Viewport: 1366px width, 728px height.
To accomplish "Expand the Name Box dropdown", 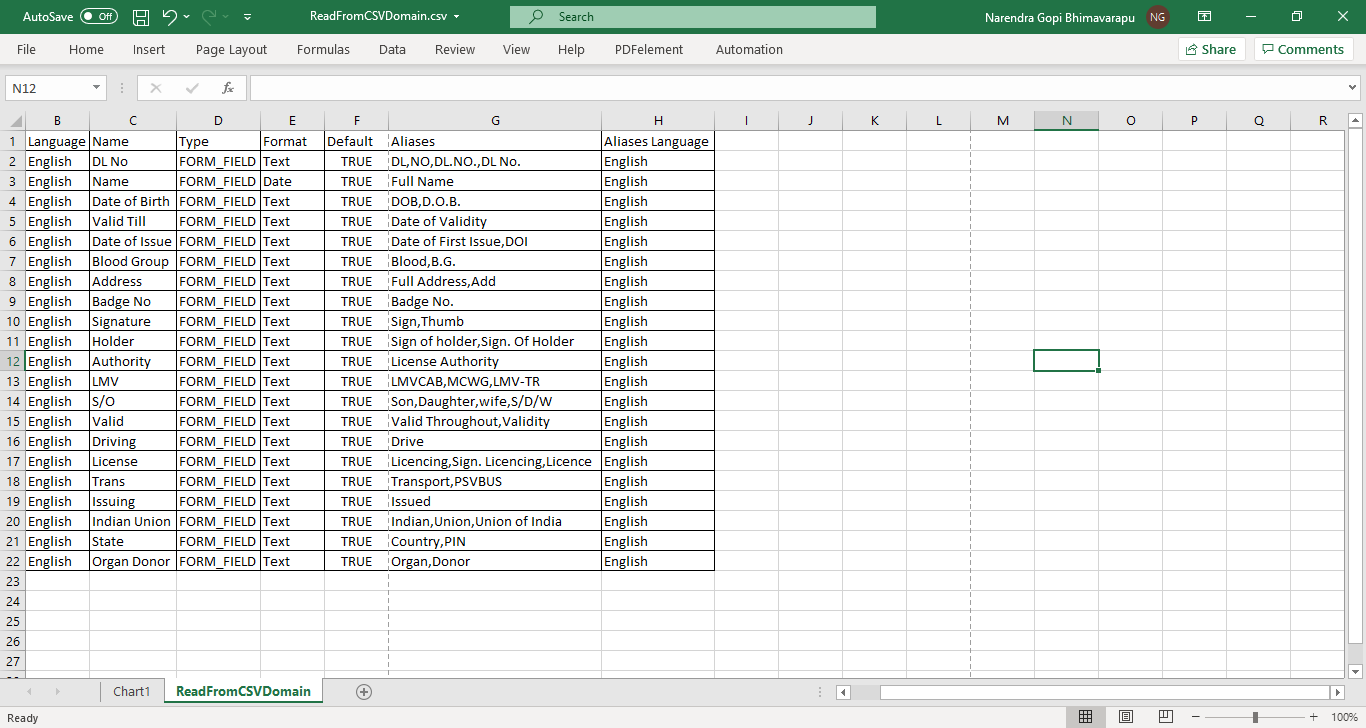I will [x=97, y=88].
